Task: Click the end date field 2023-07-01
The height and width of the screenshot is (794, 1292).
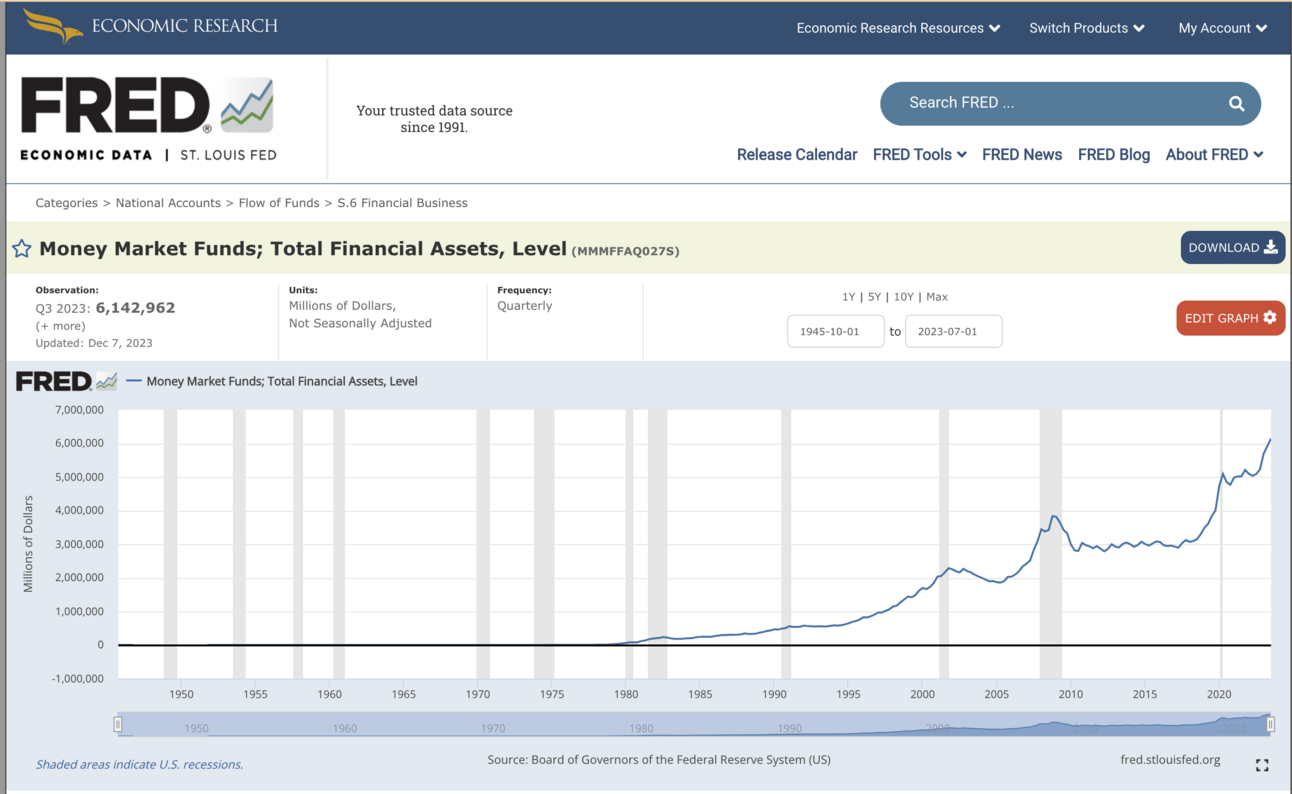Action: point(953,331)
